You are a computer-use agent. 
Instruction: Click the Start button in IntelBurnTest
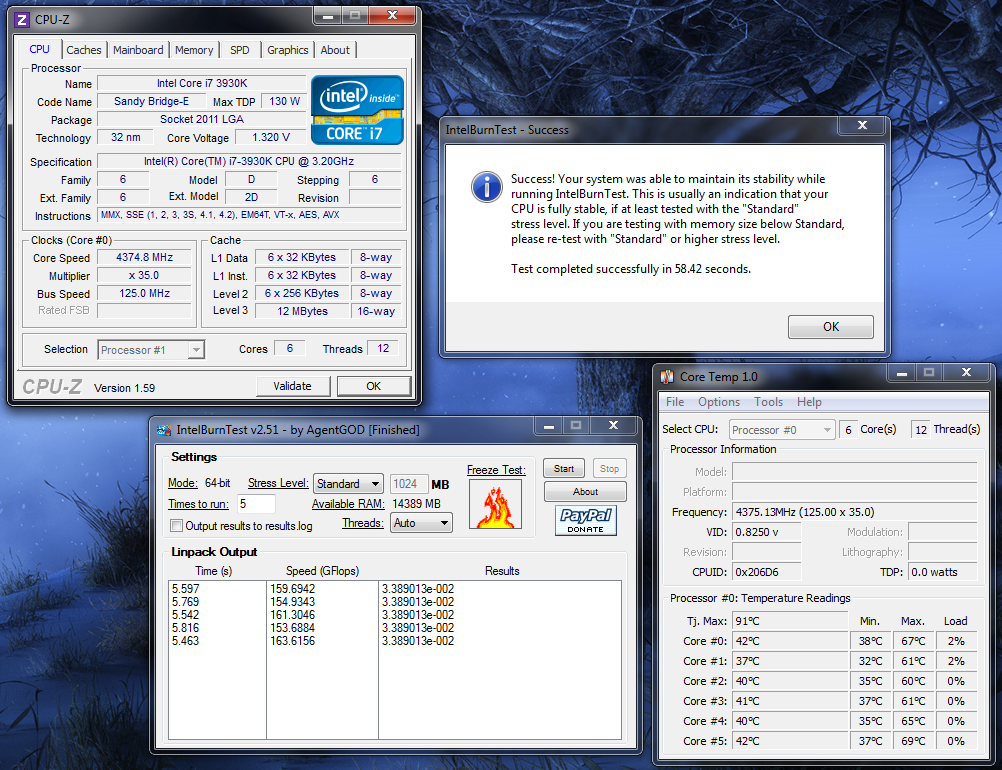coord(564,468)
